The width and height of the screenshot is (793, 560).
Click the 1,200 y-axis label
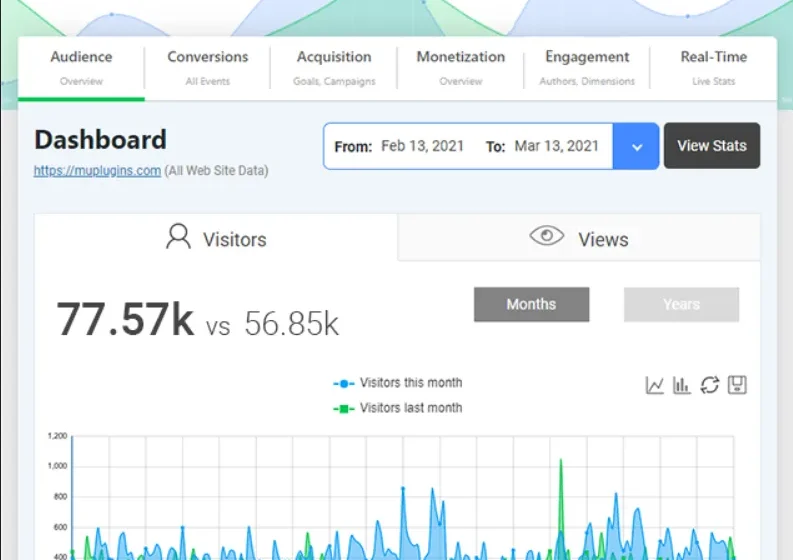click(x=57, y=436)
